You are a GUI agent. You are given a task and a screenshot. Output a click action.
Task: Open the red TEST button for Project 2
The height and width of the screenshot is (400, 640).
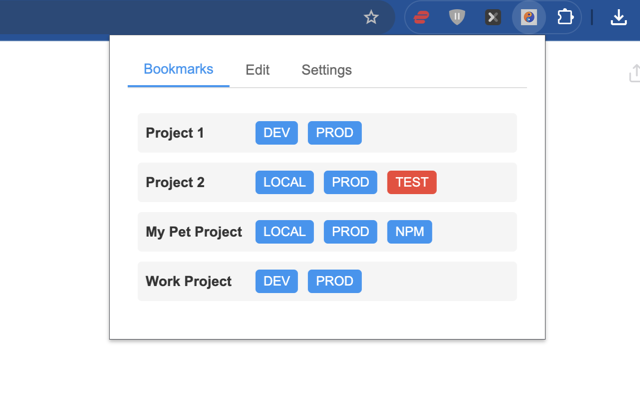412,182
